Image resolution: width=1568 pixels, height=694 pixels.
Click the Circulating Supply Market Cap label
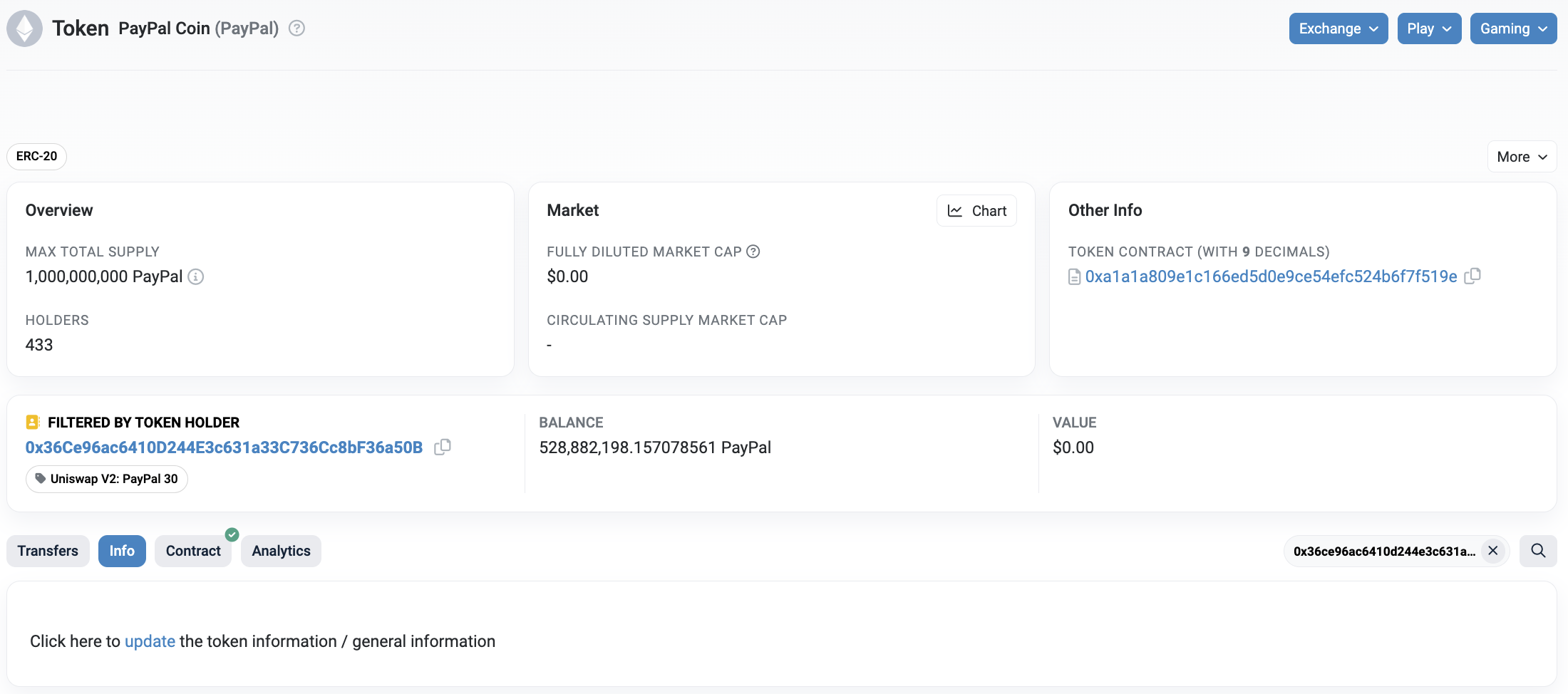[x=666, y=320]
